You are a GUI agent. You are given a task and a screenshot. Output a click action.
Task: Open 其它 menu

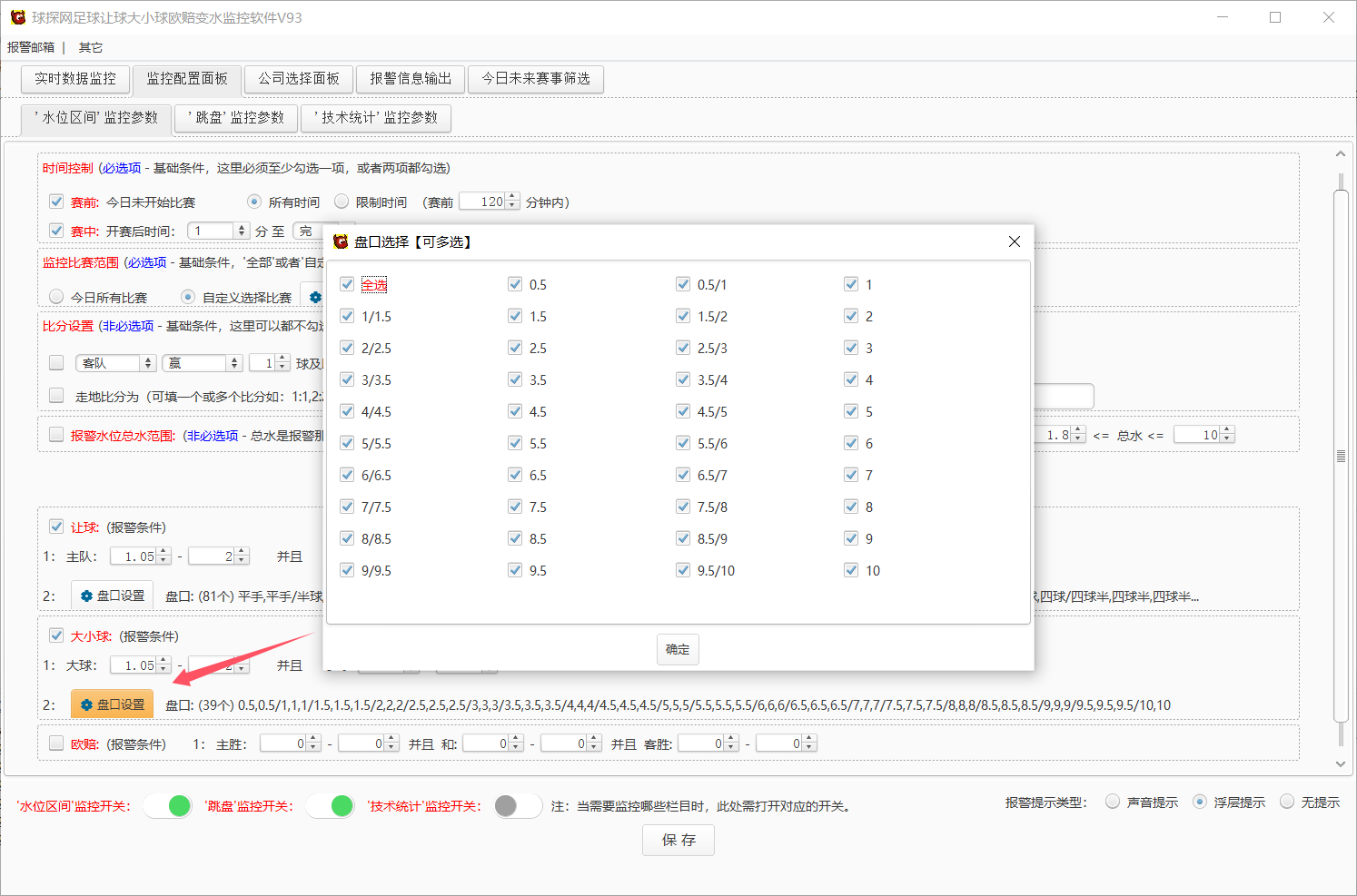91,47
